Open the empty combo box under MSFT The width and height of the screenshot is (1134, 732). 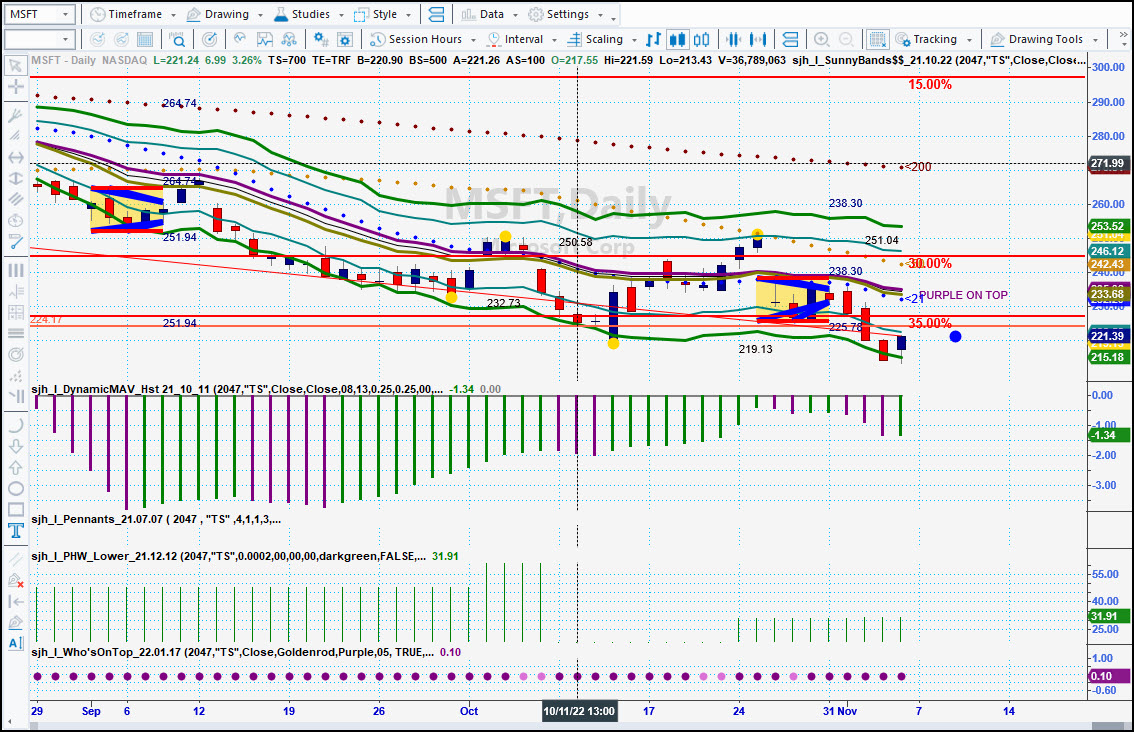point(40,39)
